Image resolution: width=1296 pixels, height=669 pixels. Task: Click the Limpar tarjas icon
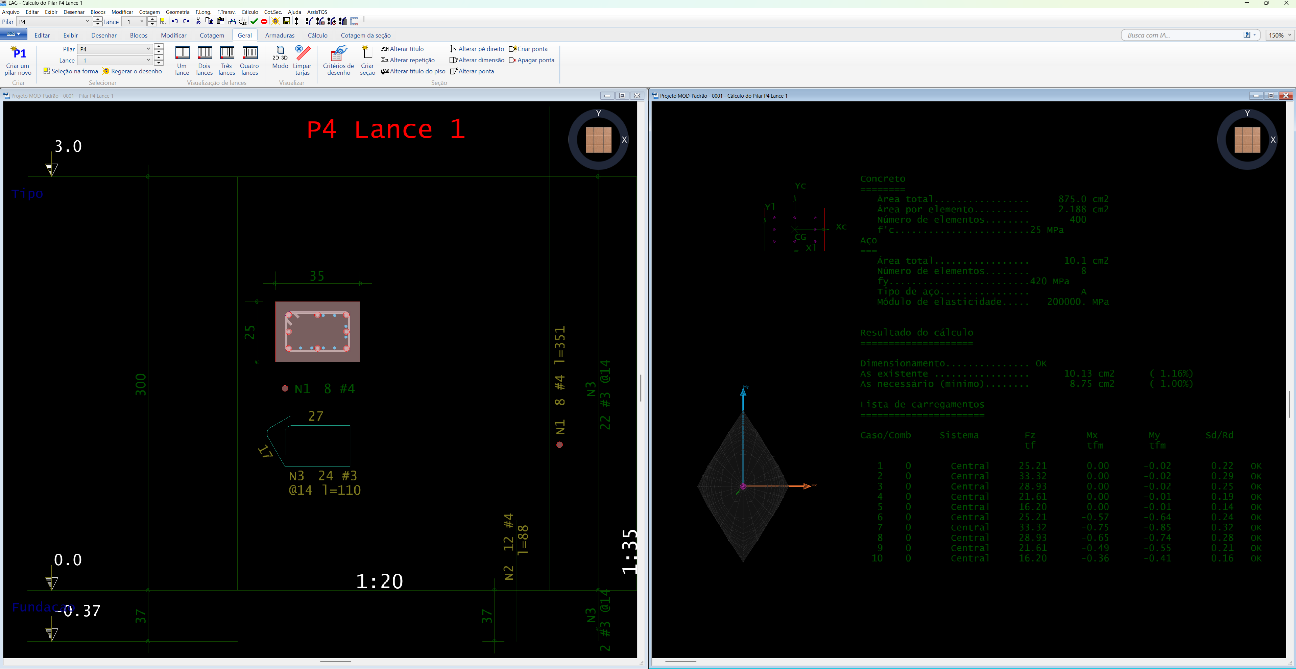pos(302,59)
